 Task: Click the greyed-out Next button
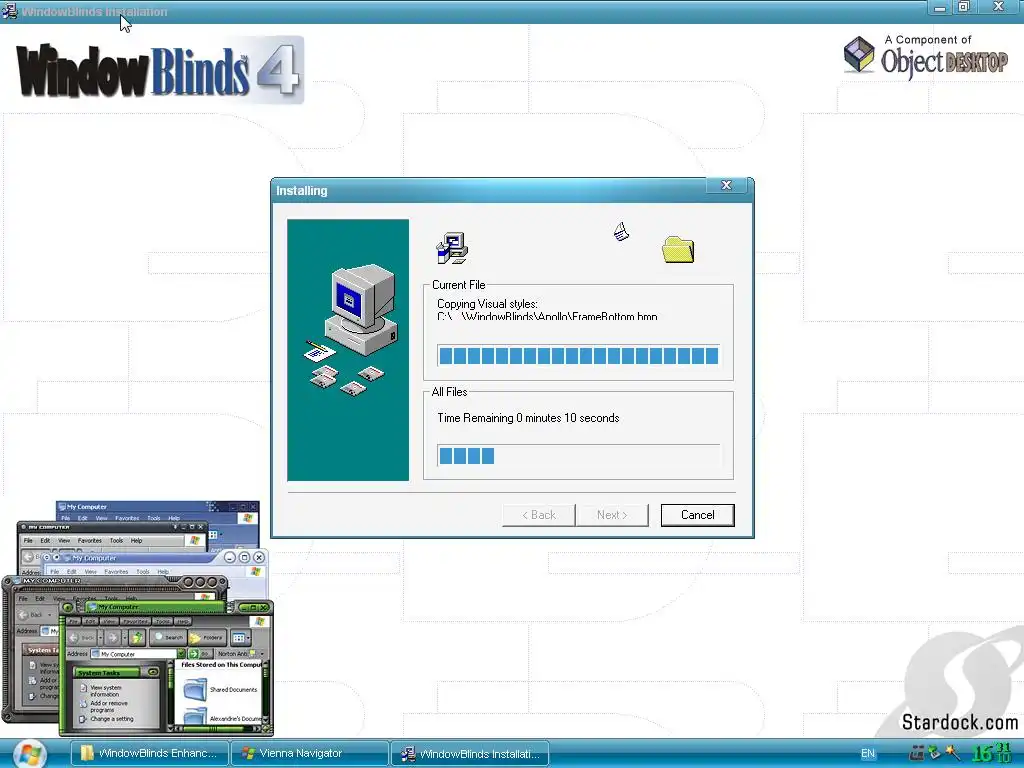[x=612, y=515]
